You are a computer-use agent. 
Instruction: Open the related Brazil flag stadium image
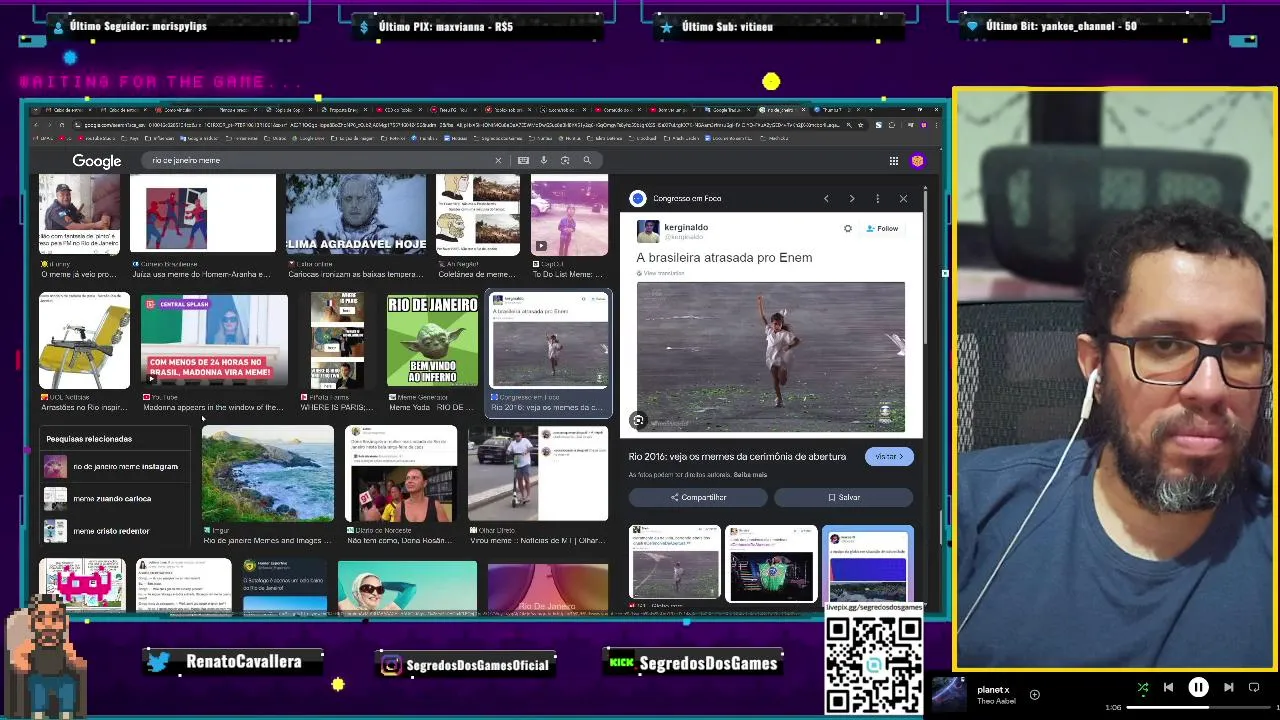pos(771,564)
